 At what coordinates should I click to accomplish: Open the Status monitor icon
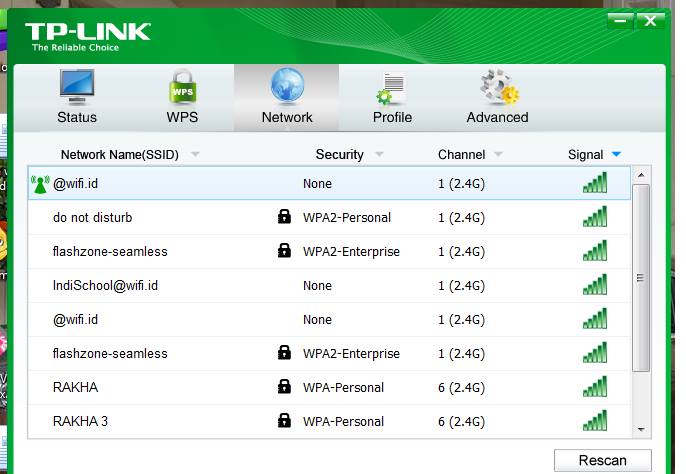coord(77,86)
